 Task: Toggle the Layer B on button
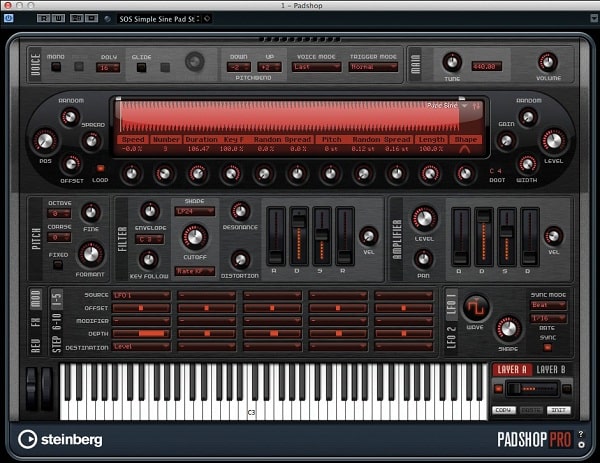(567, 389)
